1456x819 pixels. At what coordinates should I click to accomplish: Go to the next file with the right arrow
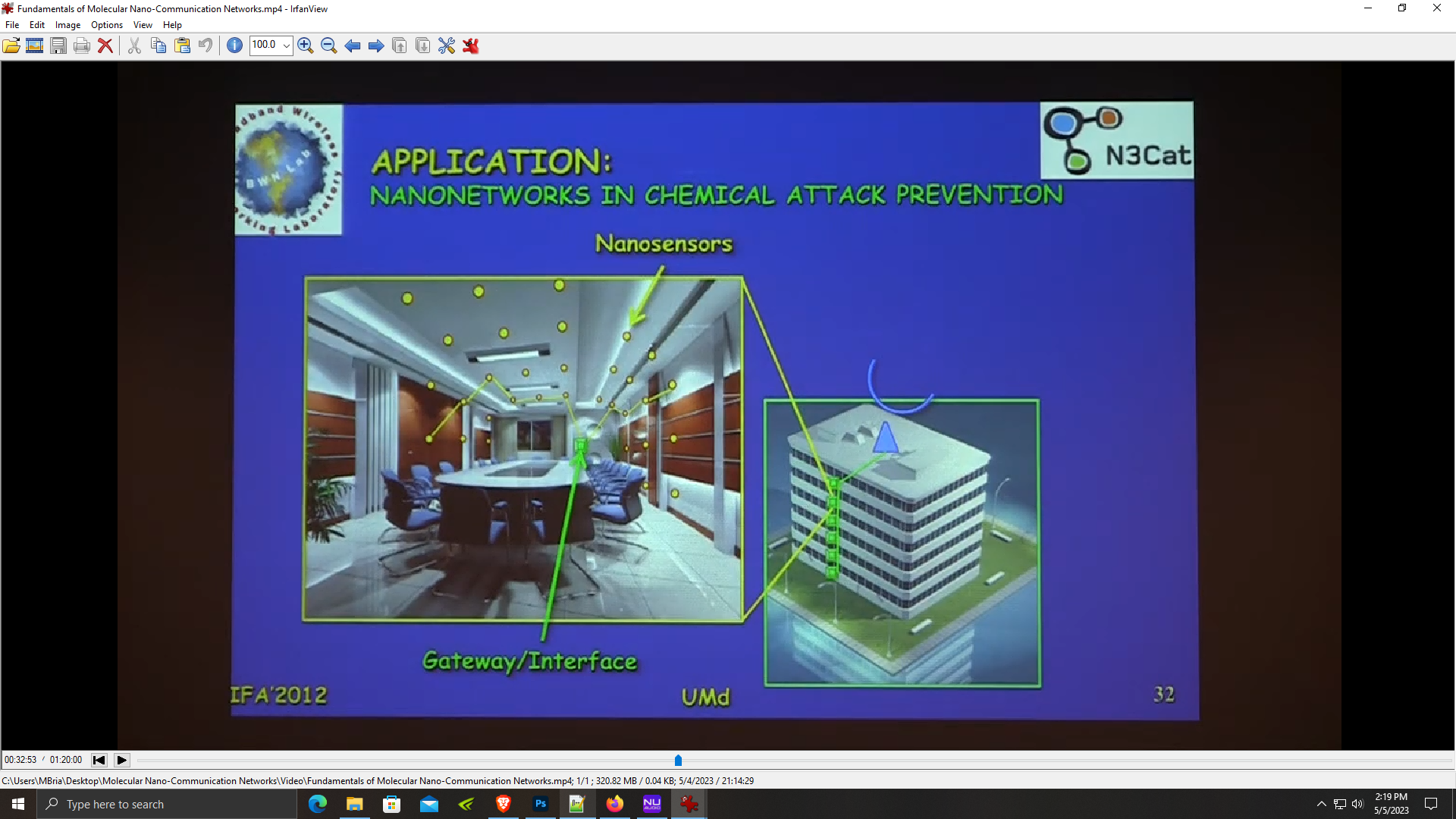click(376, 46)
